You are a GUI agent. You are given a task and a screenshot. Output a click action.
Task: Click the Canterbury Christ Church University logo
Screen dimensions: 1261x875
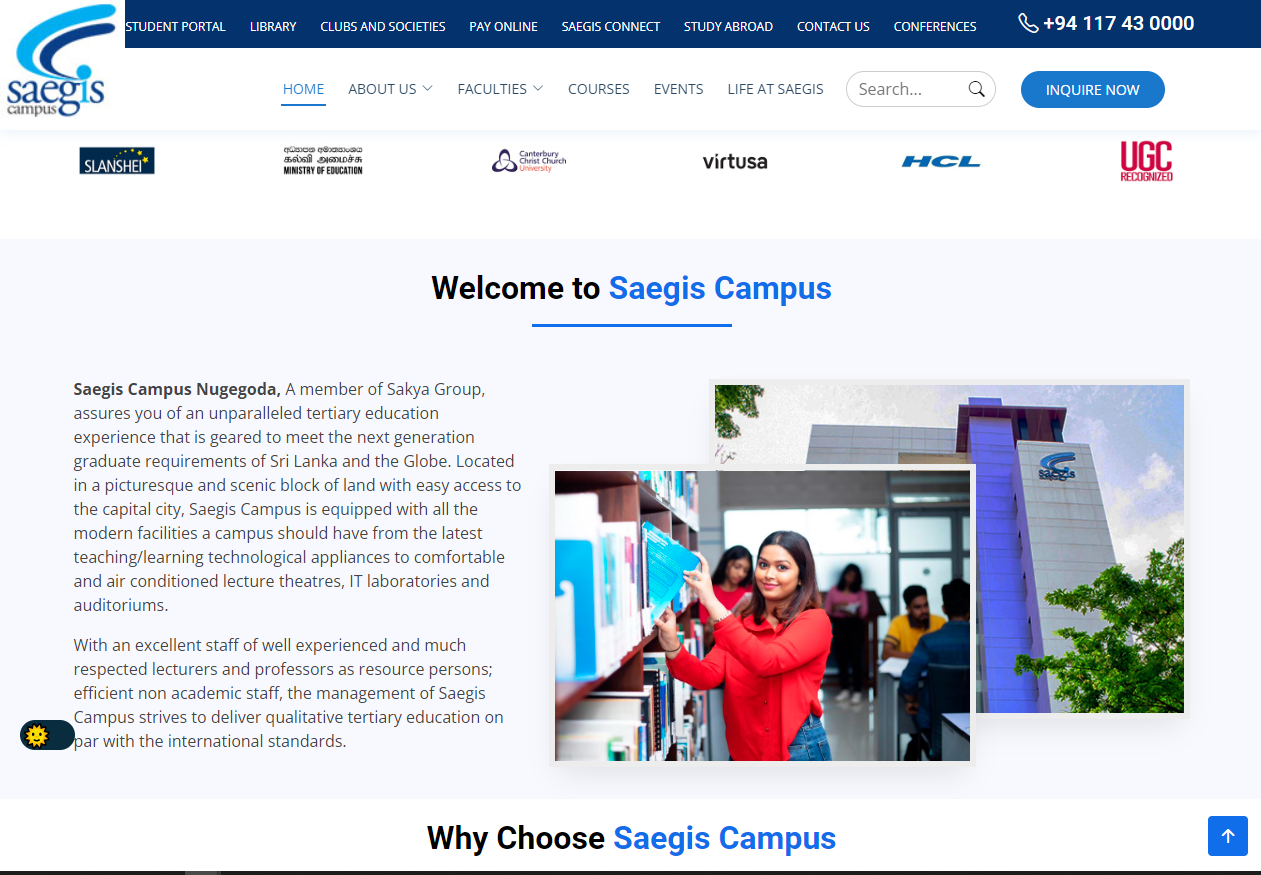click(529, 161)
